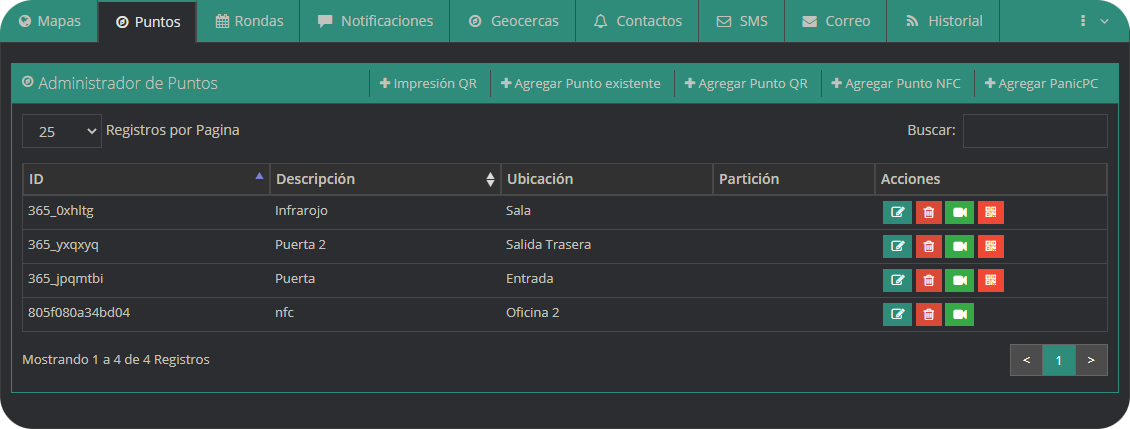Delete the 365_jpqmtbi point
The image size is (1130, 429).
929,280
